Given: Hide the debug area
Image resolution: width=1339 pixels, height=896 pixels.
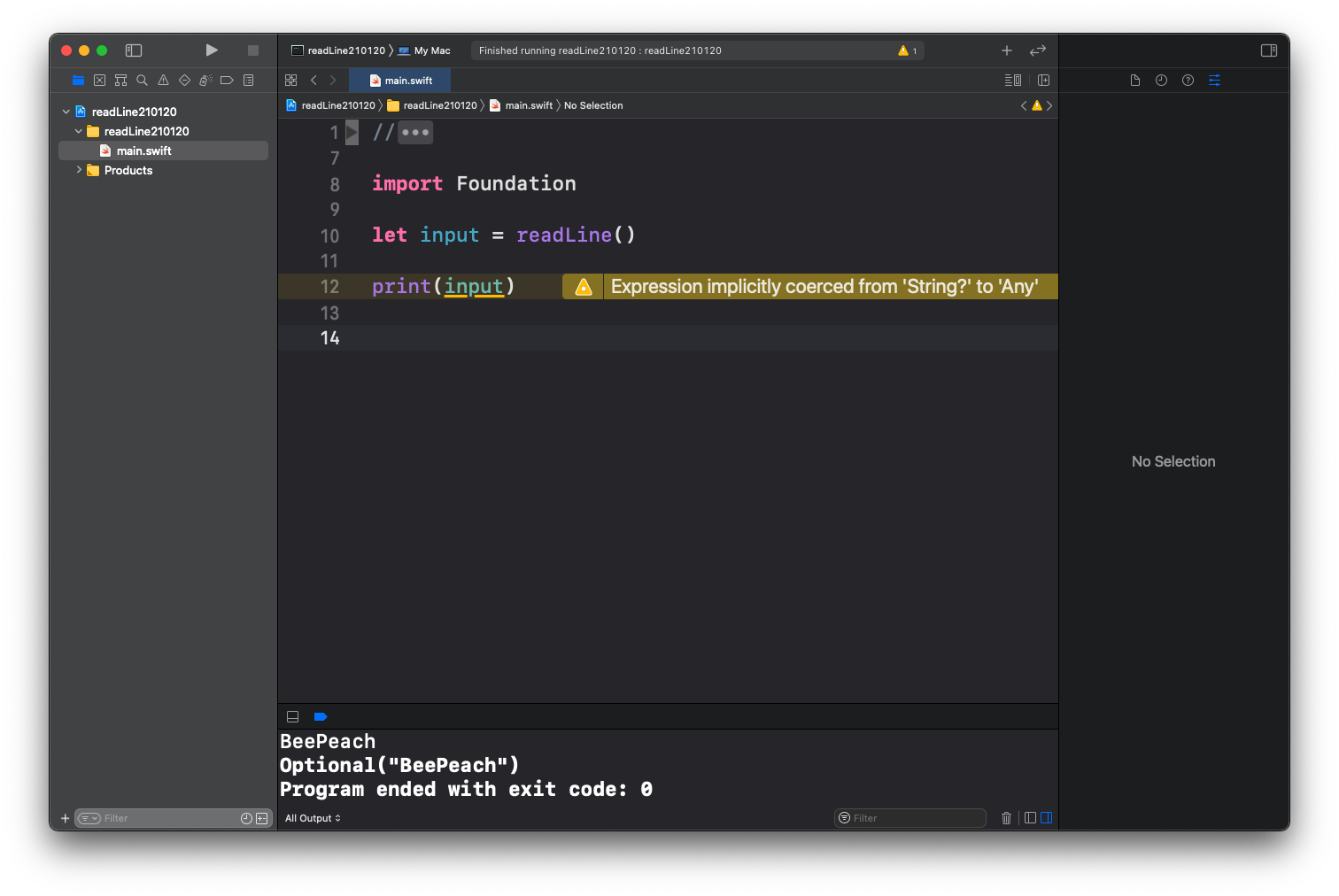Looking at the screenshot, I should pos(293,717).
